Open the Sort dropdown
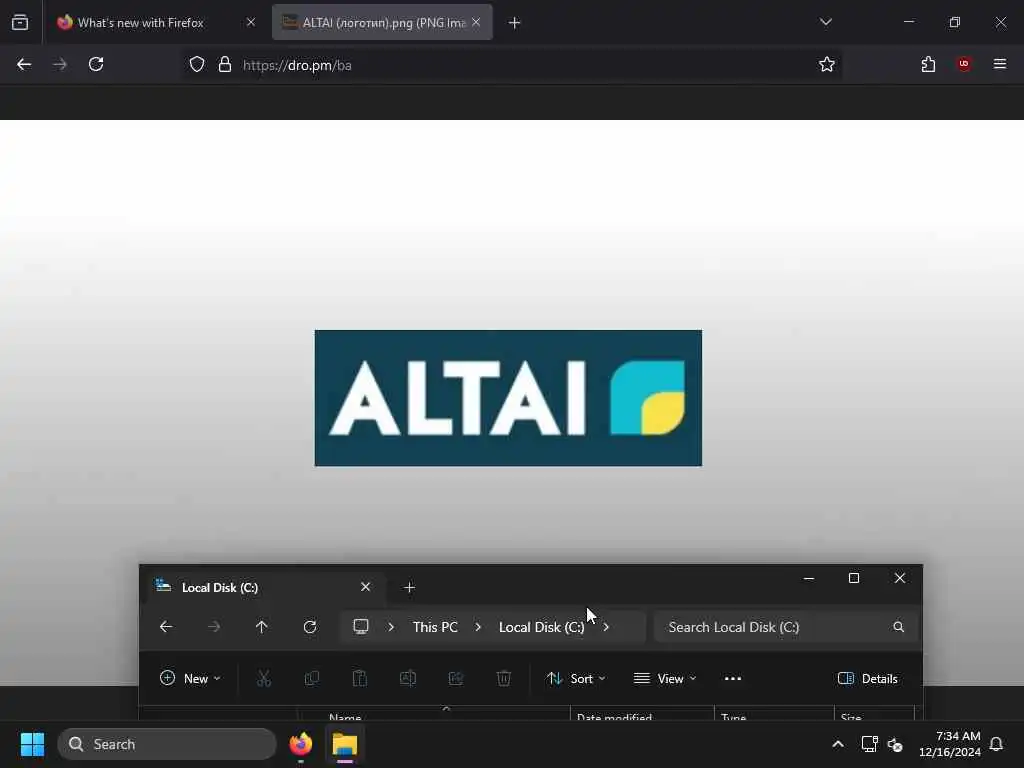 pos(576,679)
